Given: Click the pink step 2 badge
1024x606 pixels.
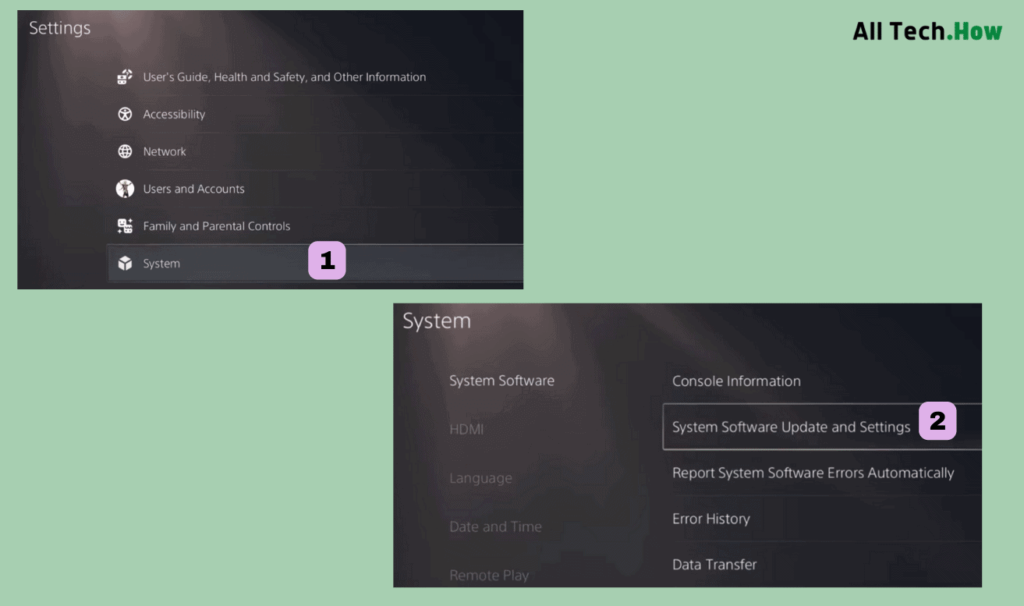Looking at the screenshot, I should 938,421.
